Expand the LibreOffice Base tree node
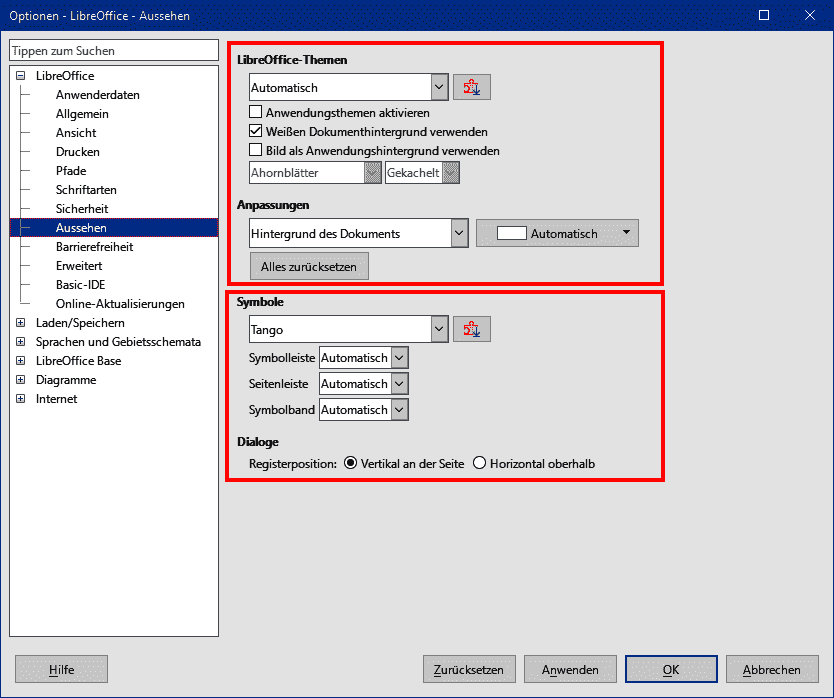Screen dimensions: 834x698 21,361
